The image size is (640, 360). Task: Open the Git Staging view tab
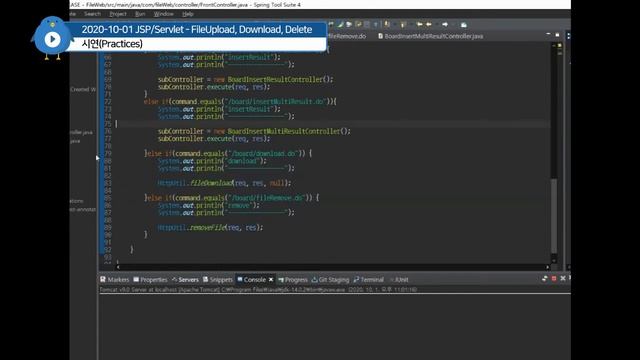(x=330, y=280)
